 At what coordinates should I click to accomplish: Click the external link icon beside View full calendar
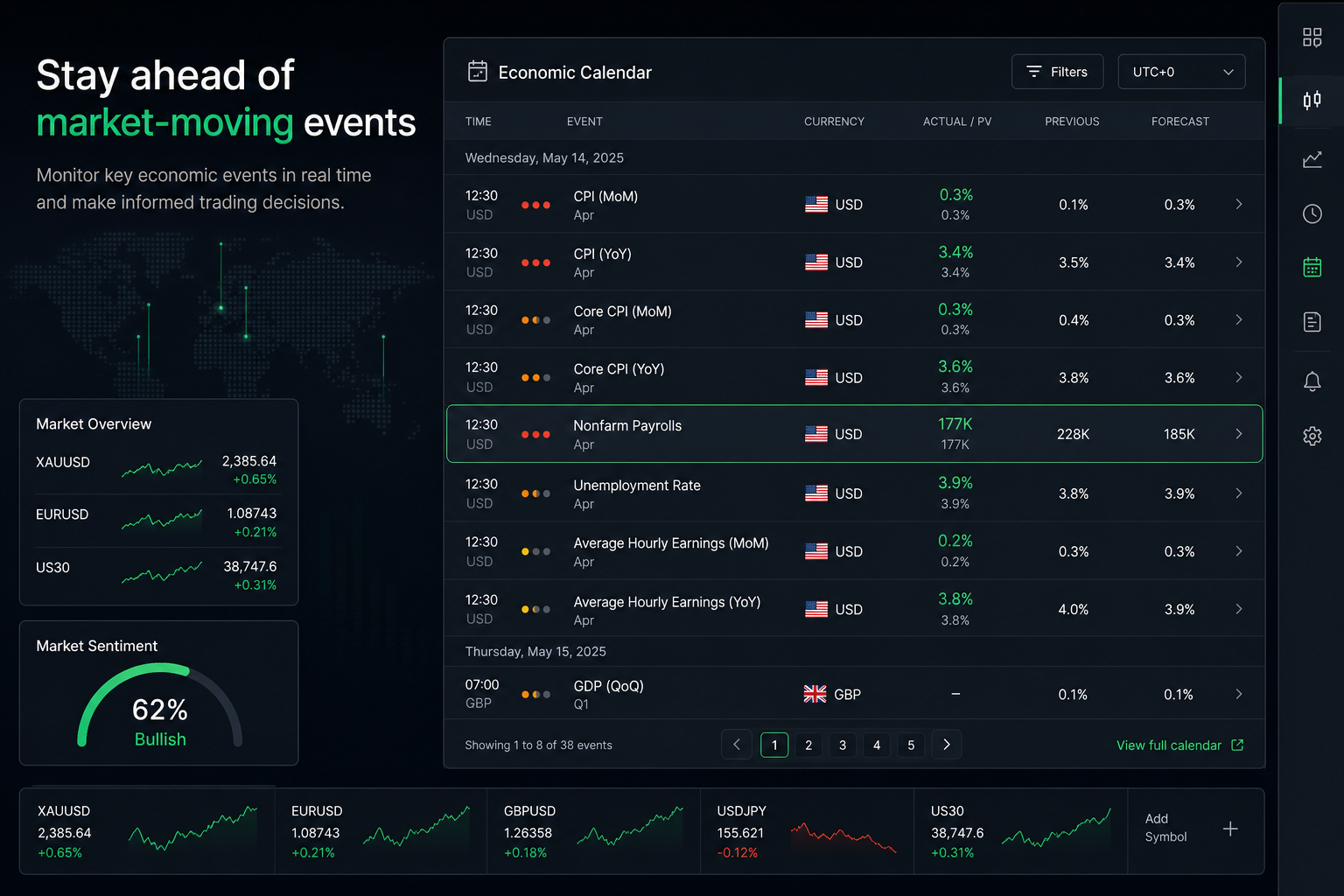(x=1237, y=745)
